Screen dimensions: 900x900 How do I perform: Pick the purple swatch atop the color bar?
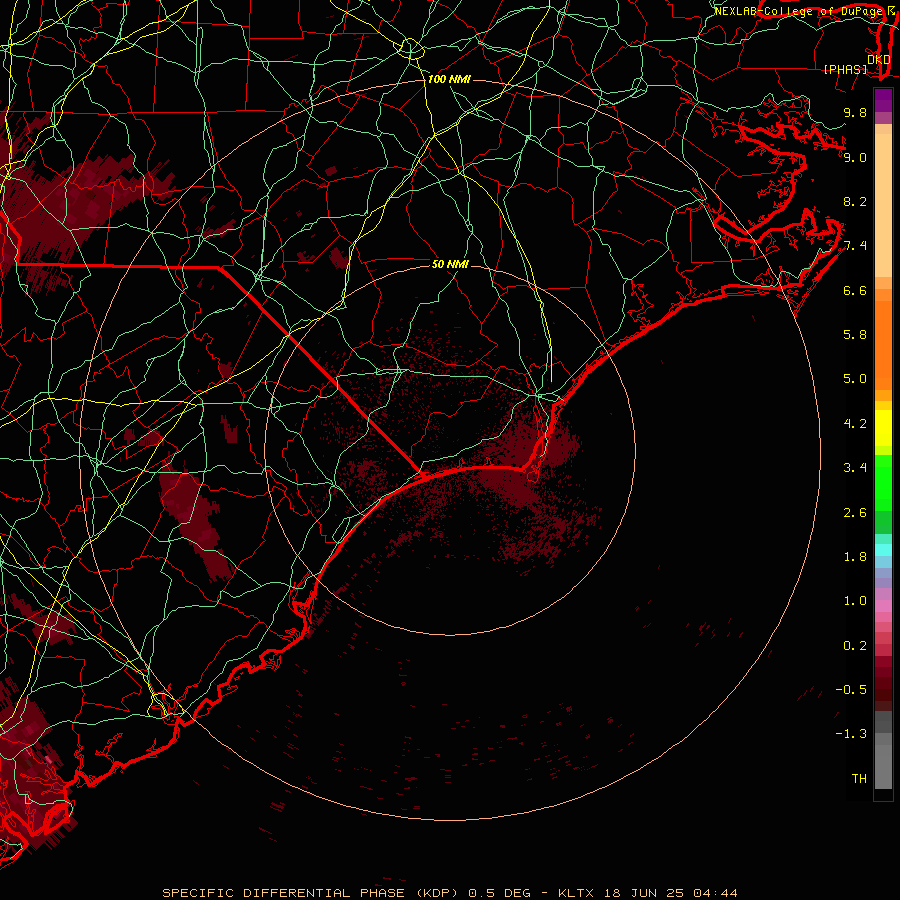point(883,100)
